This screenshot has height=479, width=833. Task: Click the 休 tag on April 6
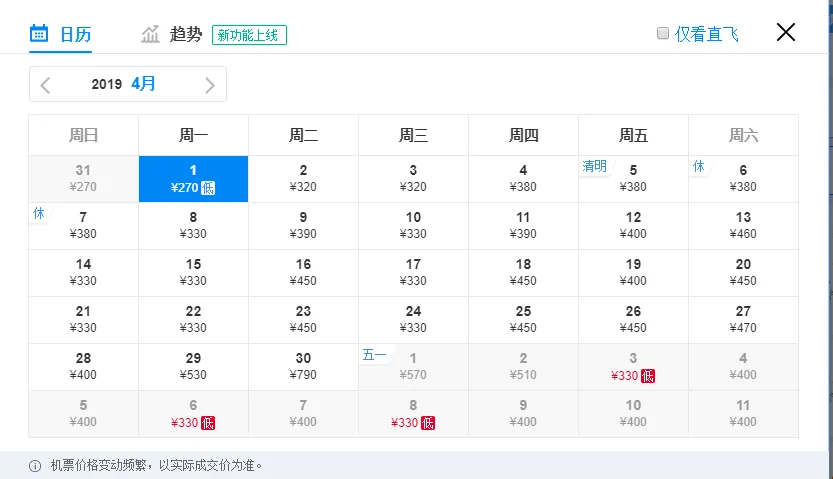[x=699, y=166]
